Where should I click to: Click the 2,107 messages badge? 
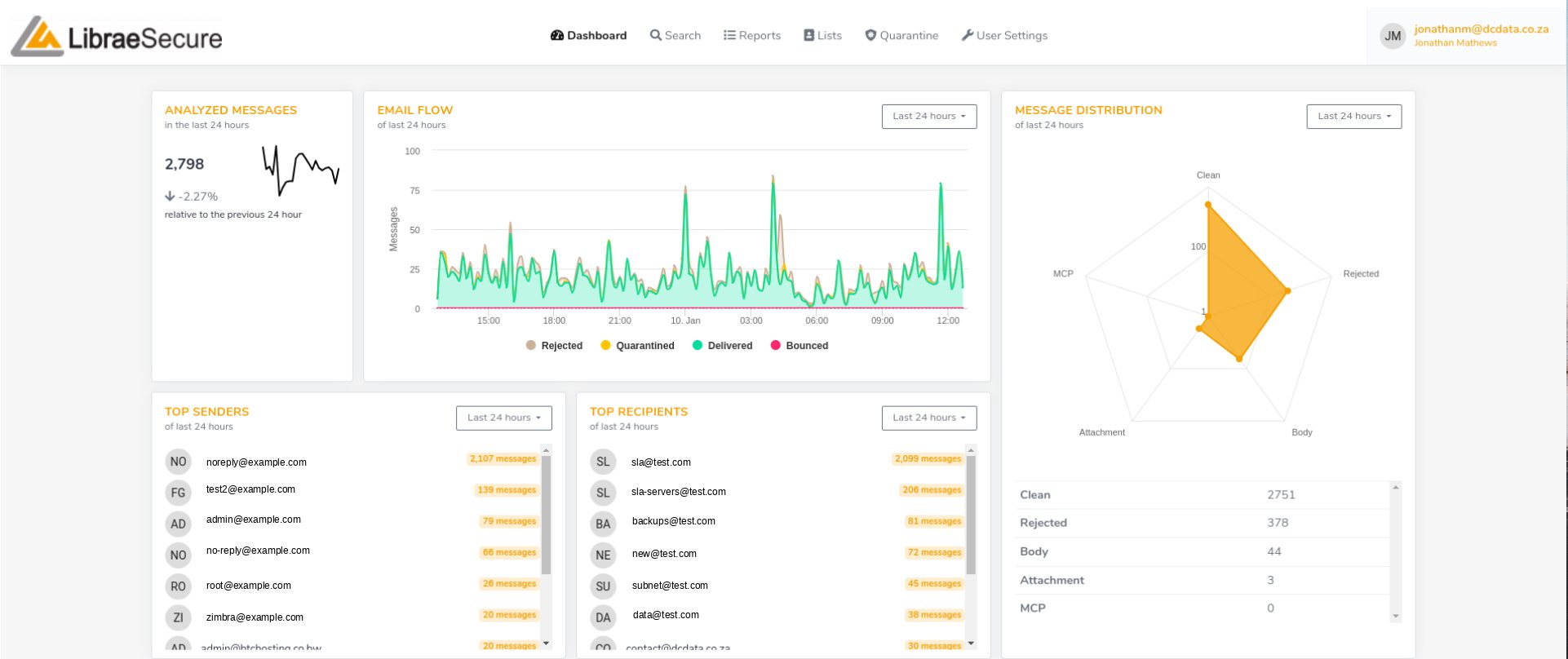point(503,459)
